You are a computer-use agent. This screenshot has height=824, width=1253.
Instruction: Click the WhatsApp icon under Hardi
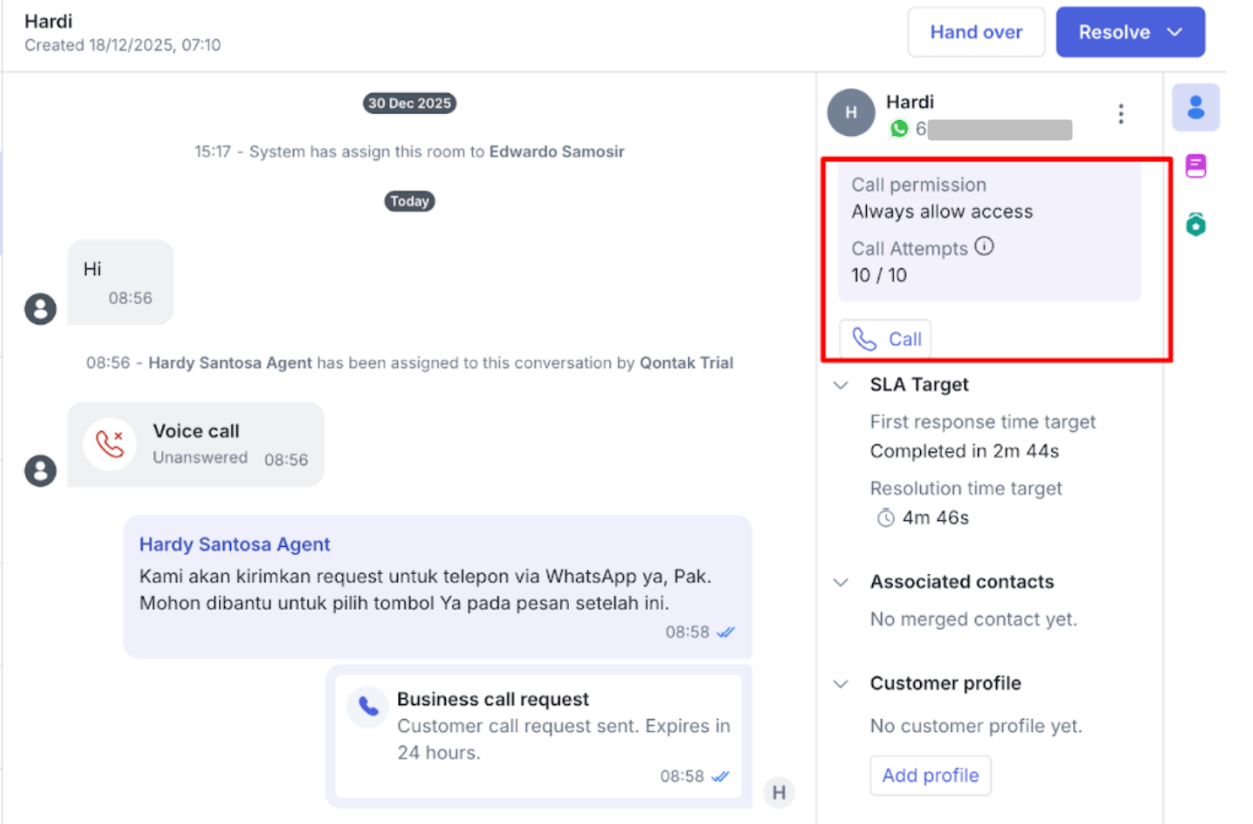(x=899, y=129)
